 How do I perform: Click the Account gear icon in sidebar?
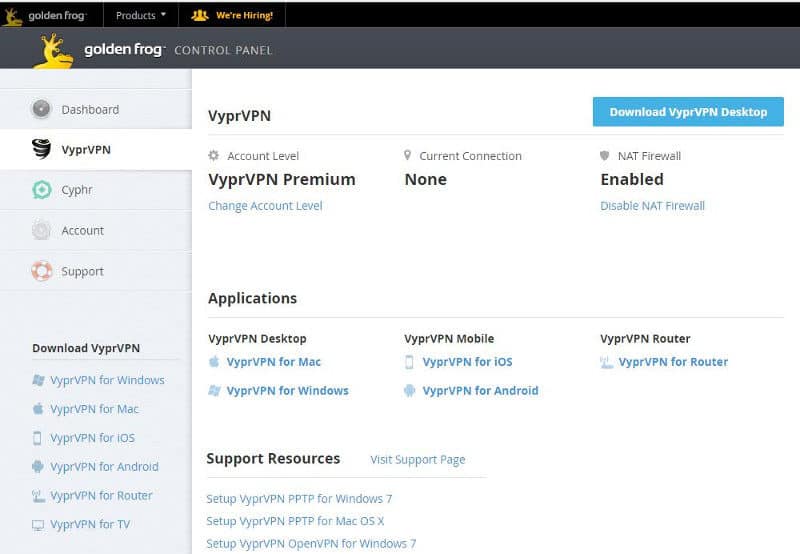[41, 230]
